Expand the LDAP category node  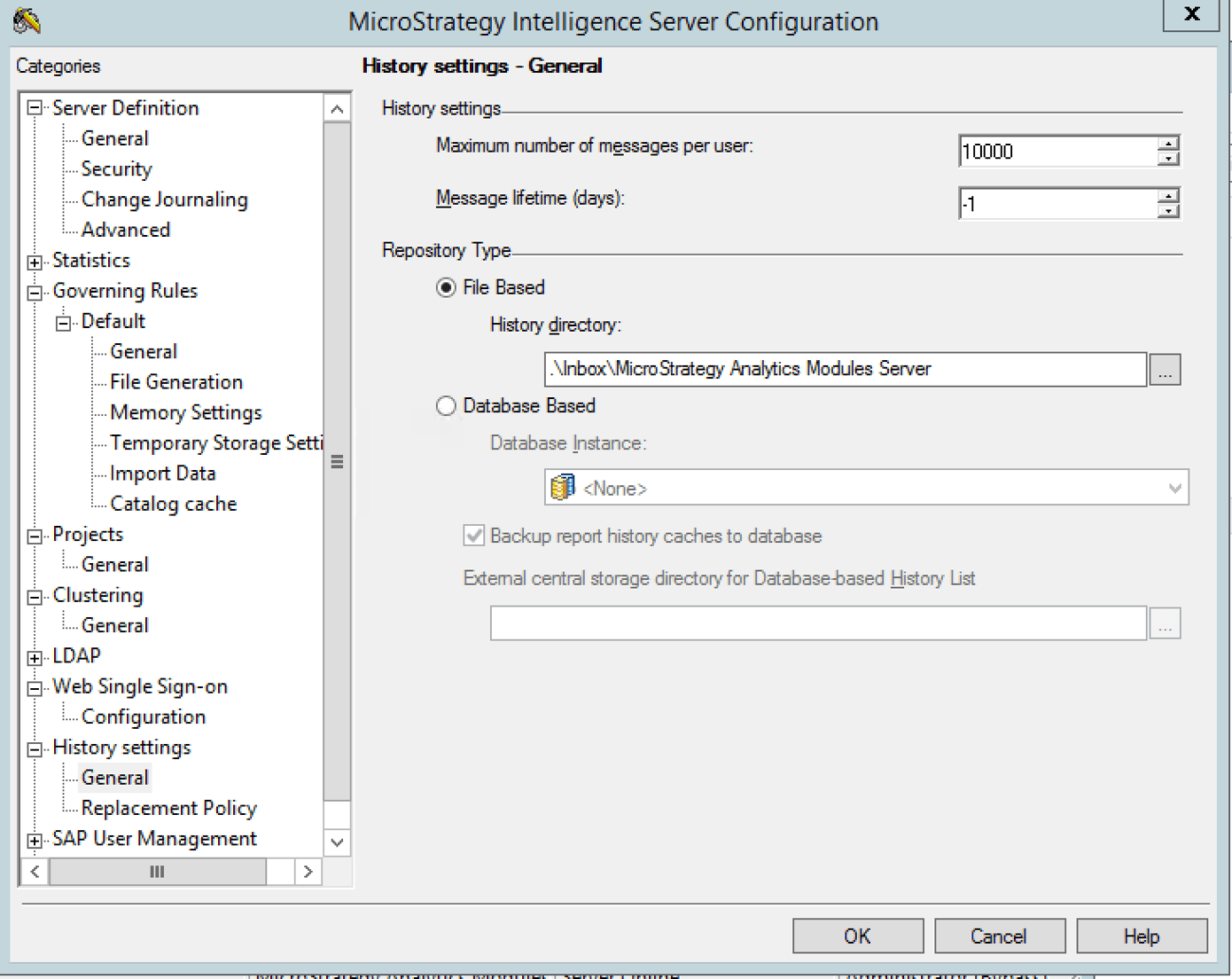click(35, 657)
